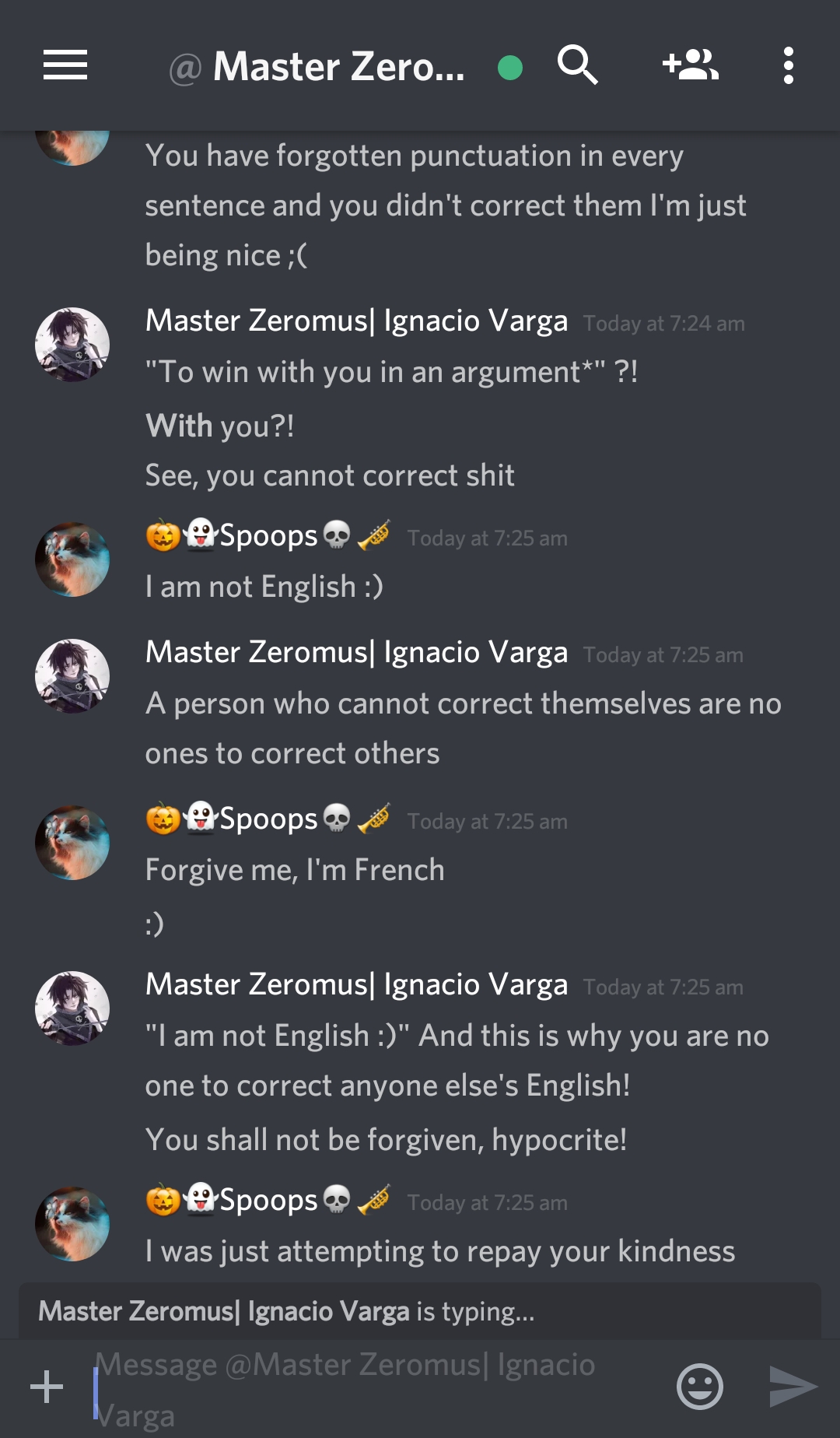This screenshot has width=840, height=1438.
Task: Select message "You shall not be forgiven, hypocrite!"
Action: click(x=386, y=1140)
